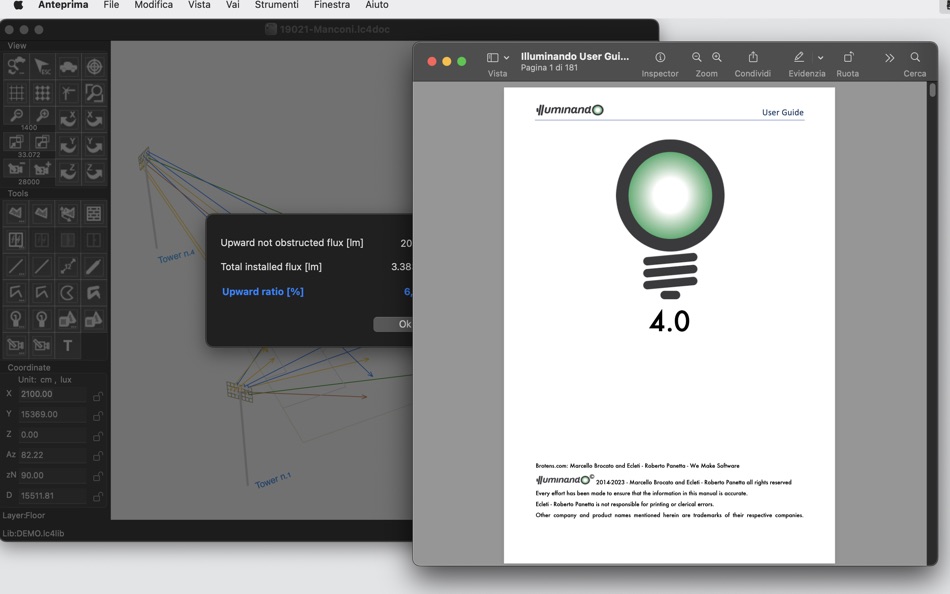Viewport: 950px width, 594px height.
Task: Open the Finestra menu
Action: tap(331, 5)
